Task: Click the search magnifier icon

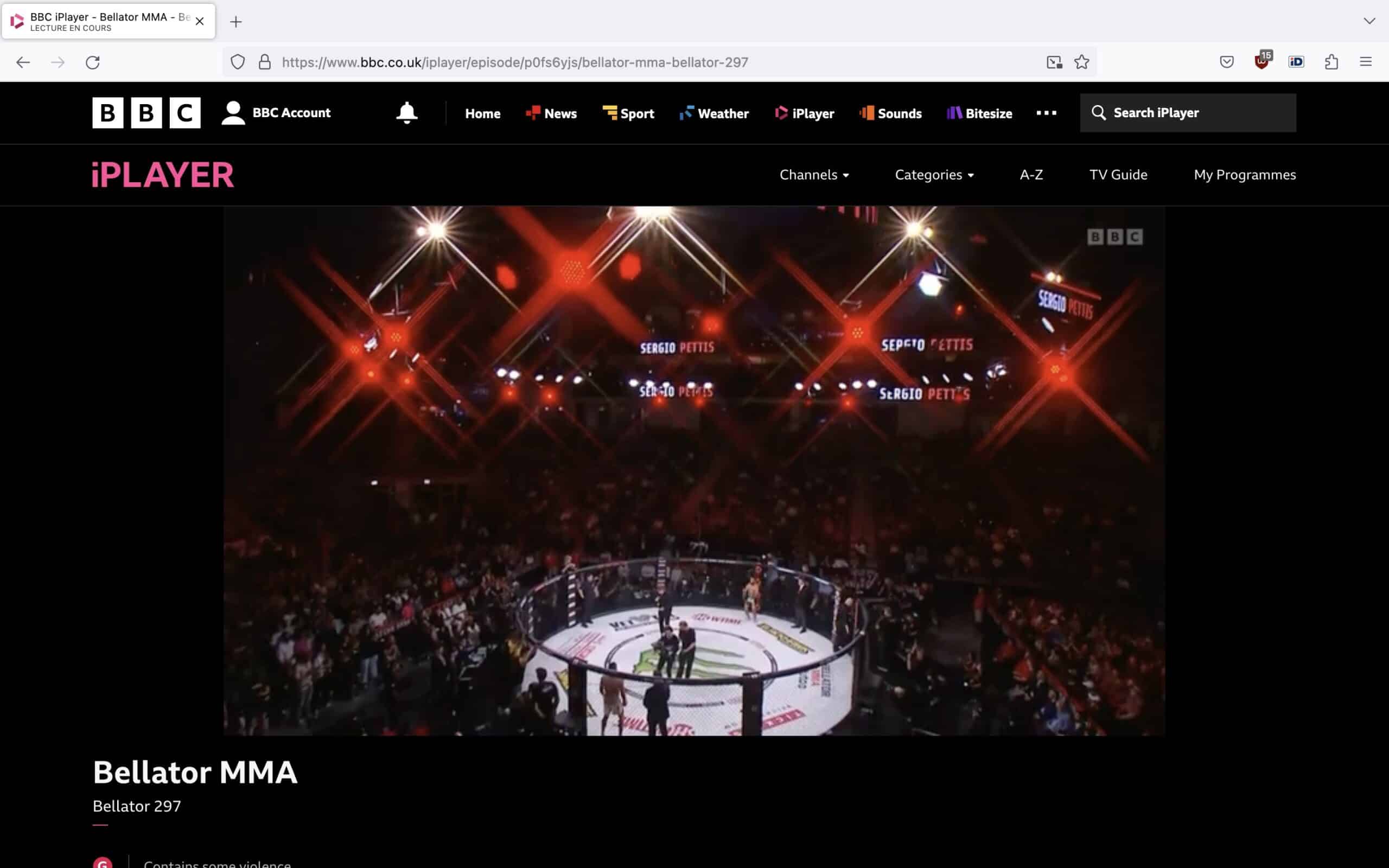Action: click(x=1099, y=112)
